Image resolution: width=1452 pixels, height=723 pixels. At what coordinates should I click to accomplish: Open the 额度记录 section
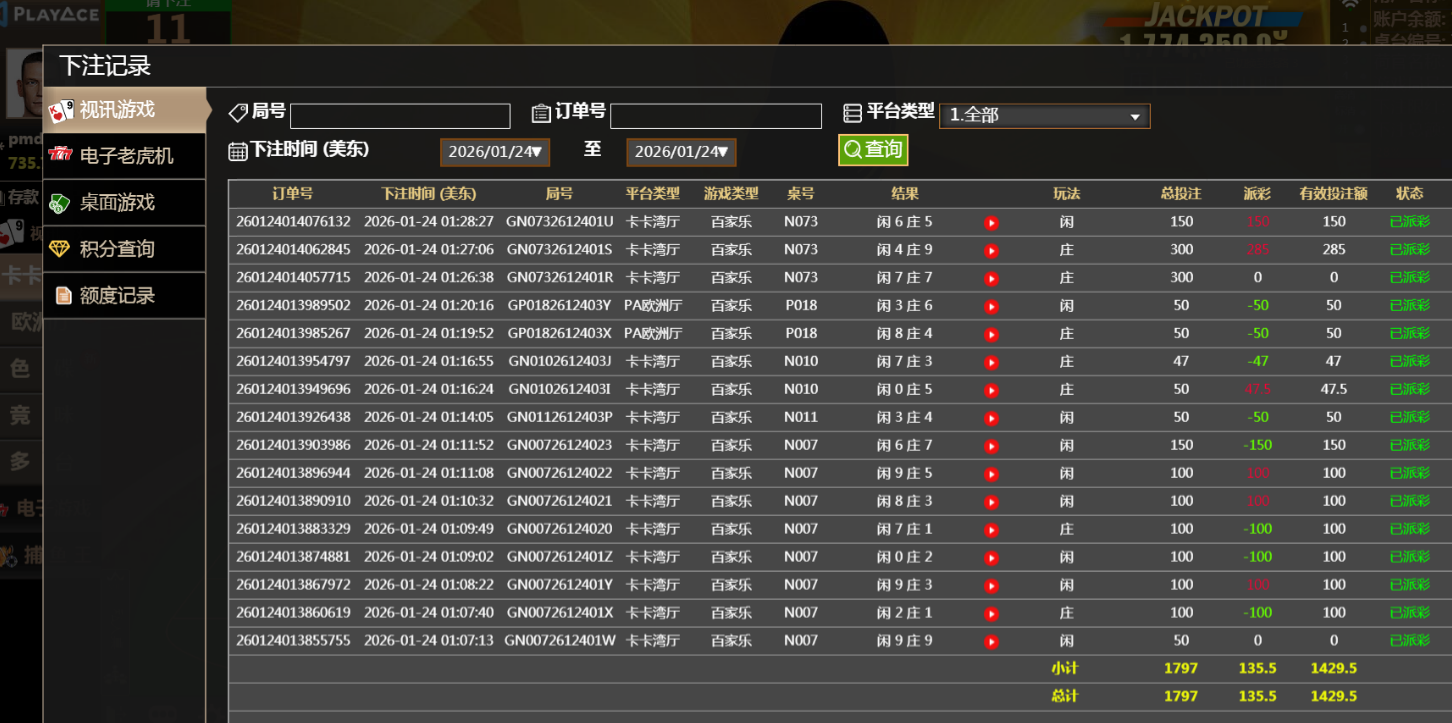coord(116,296)
